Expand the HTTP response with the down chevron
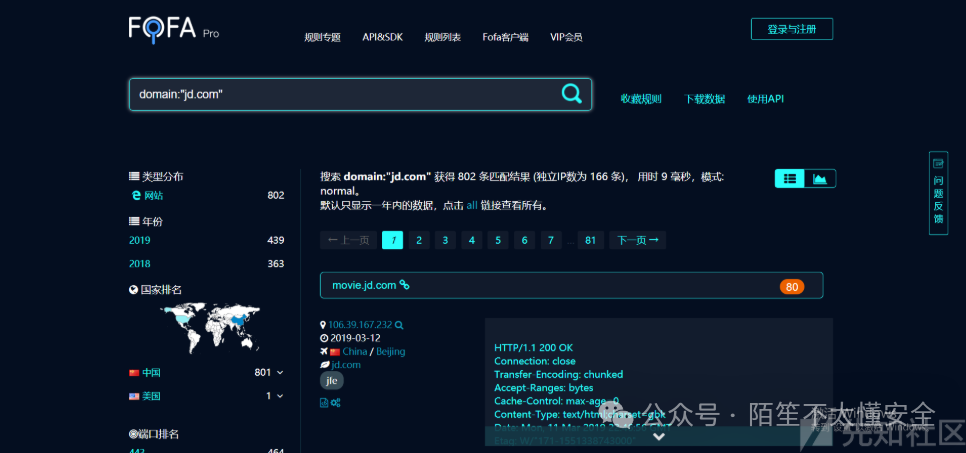This screenshot has width=966, height=453. [x=659, y=436]
